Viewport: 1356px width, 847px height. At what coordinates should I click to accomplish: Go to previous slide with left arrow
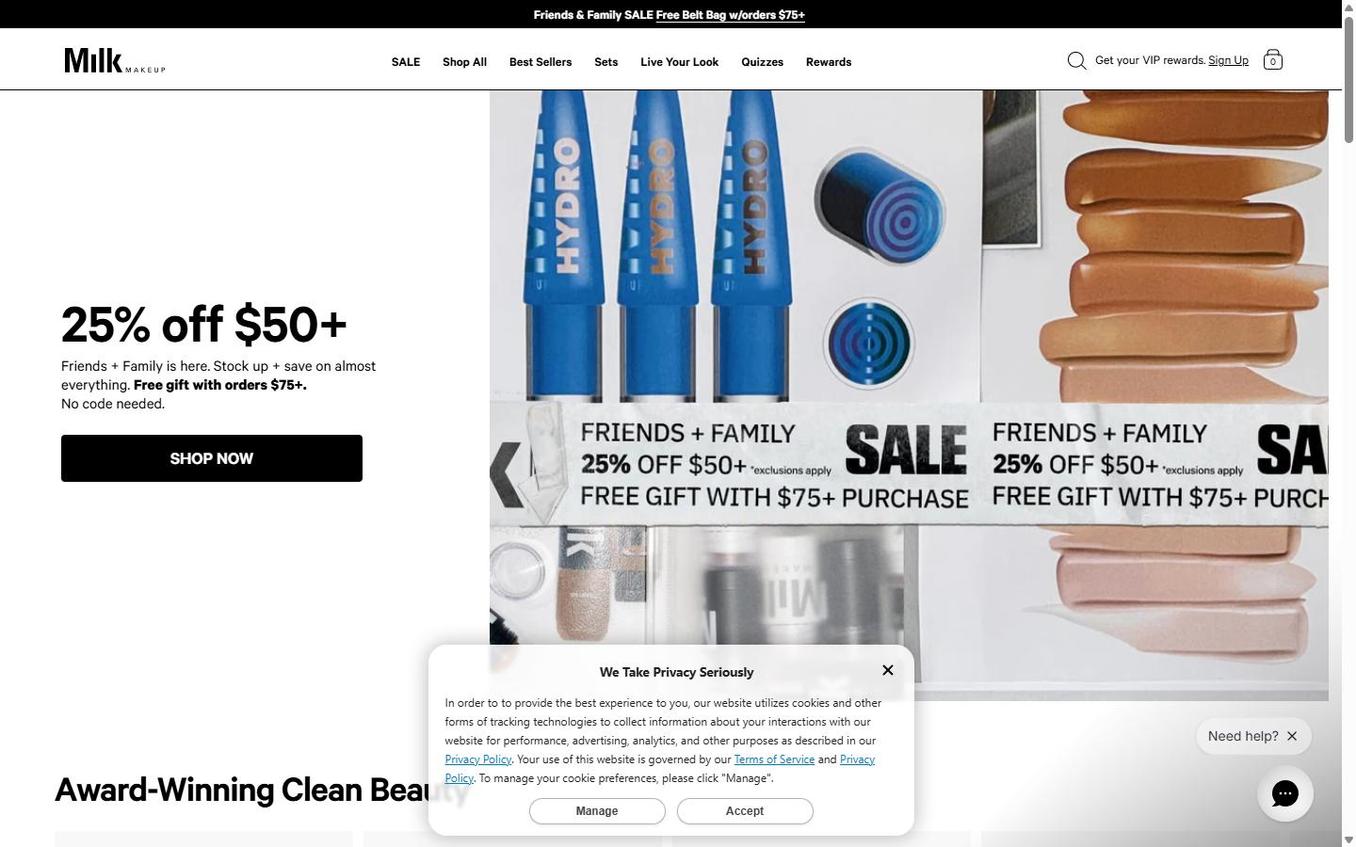(506, 473)
